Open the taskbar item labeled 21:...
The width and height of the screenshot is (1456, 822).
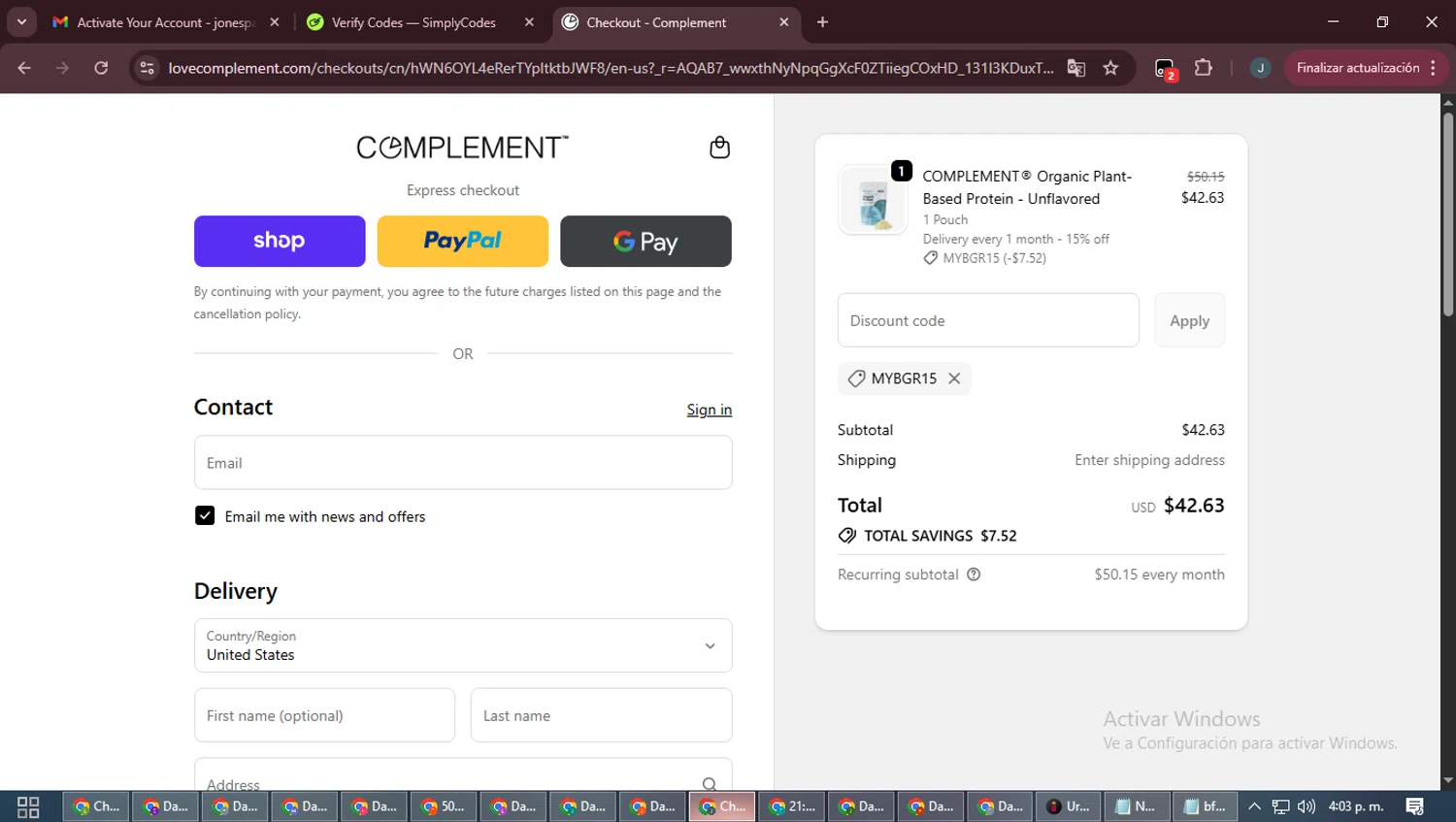(792, 806)
